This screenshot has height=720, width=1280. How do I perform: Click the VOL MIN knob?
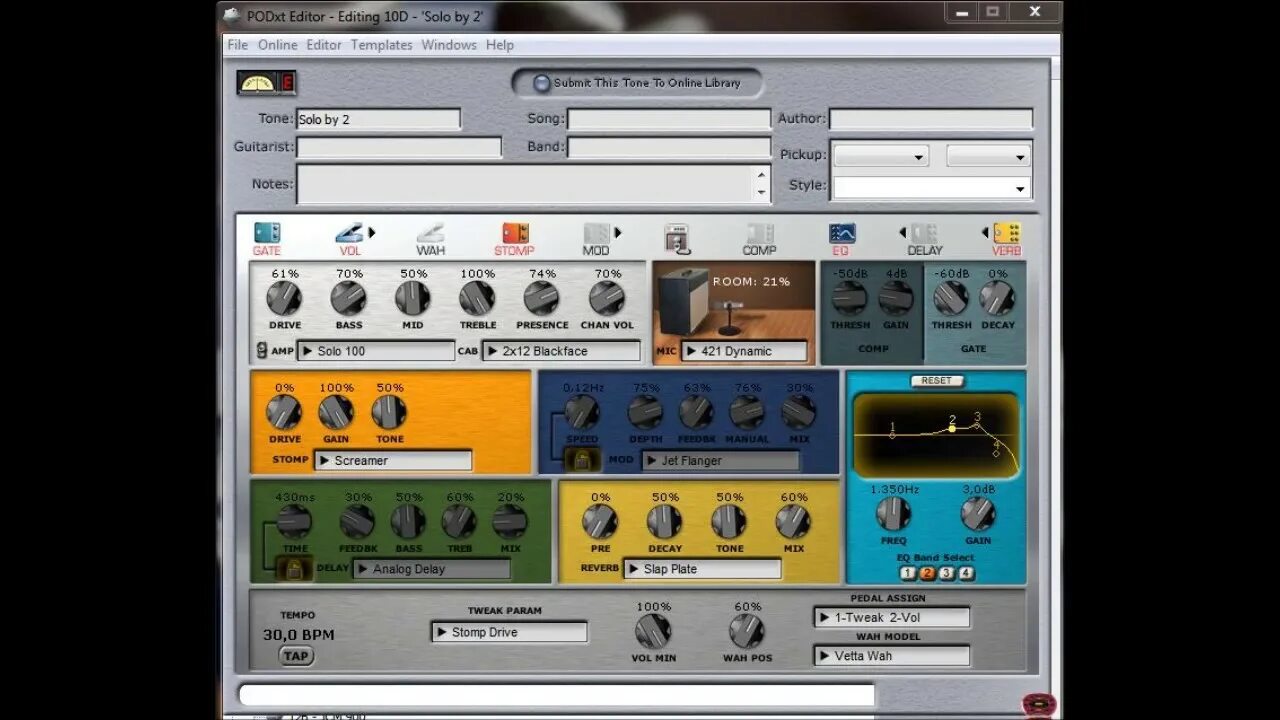653,631
